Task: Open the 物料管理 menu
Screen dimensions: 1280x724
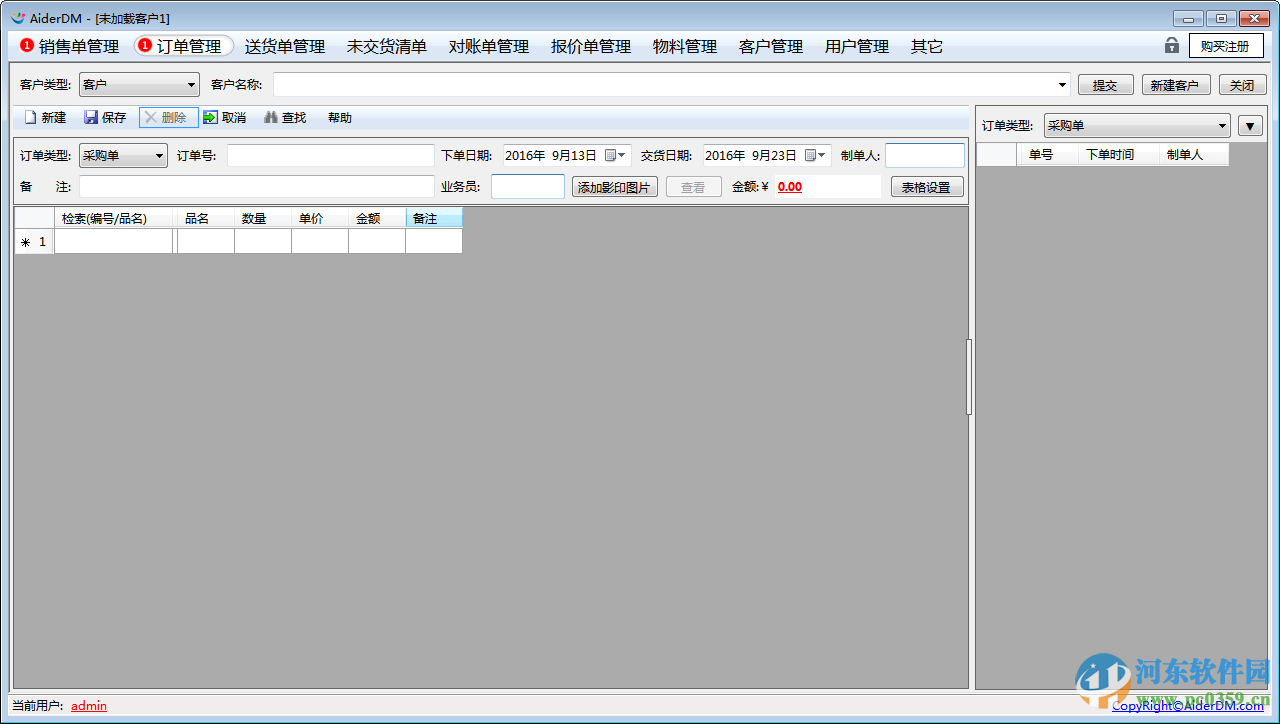Action: 684,46
